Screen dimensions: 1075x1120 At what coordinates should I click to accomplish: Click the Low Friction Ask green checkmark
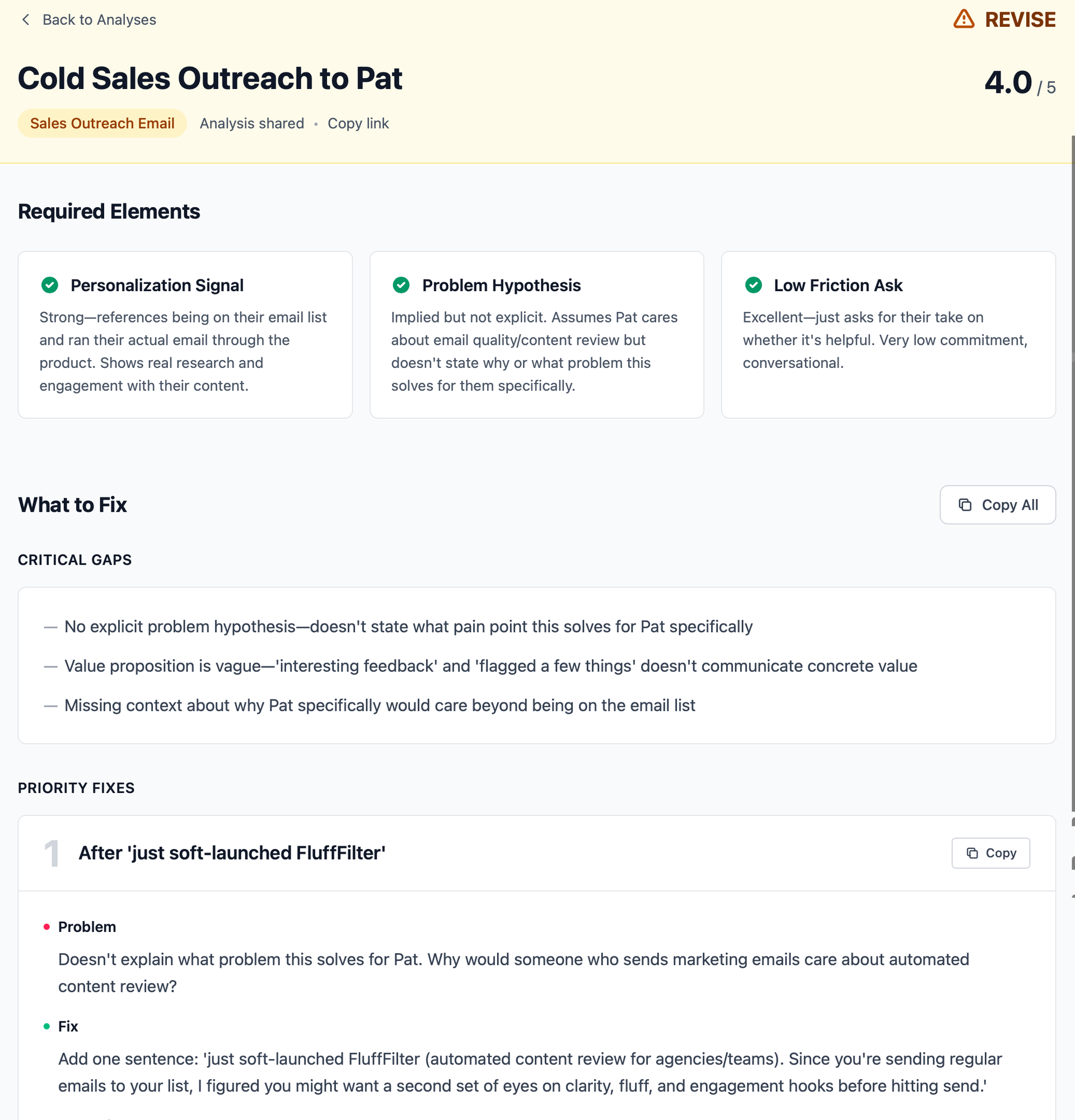coord(754,284)
